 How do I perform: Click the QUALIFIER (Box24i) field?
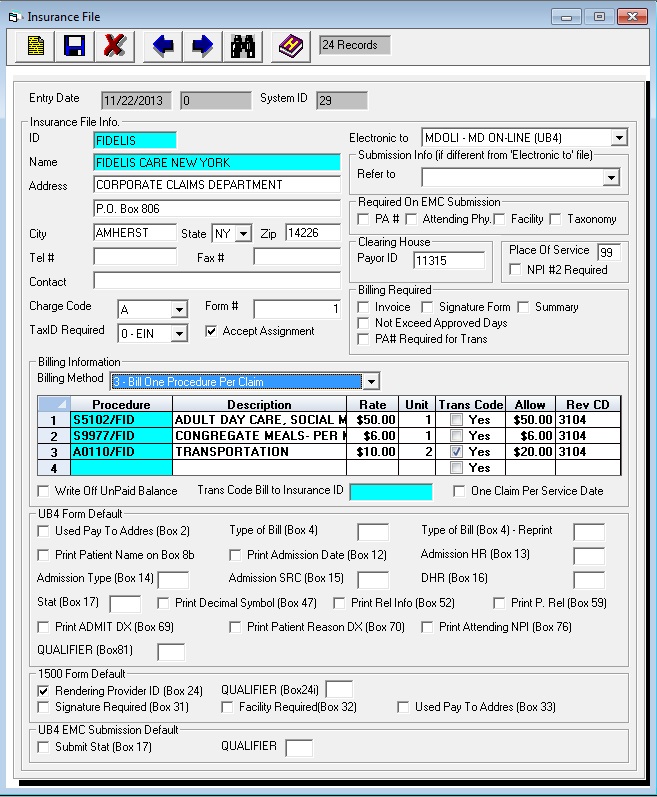339,690
